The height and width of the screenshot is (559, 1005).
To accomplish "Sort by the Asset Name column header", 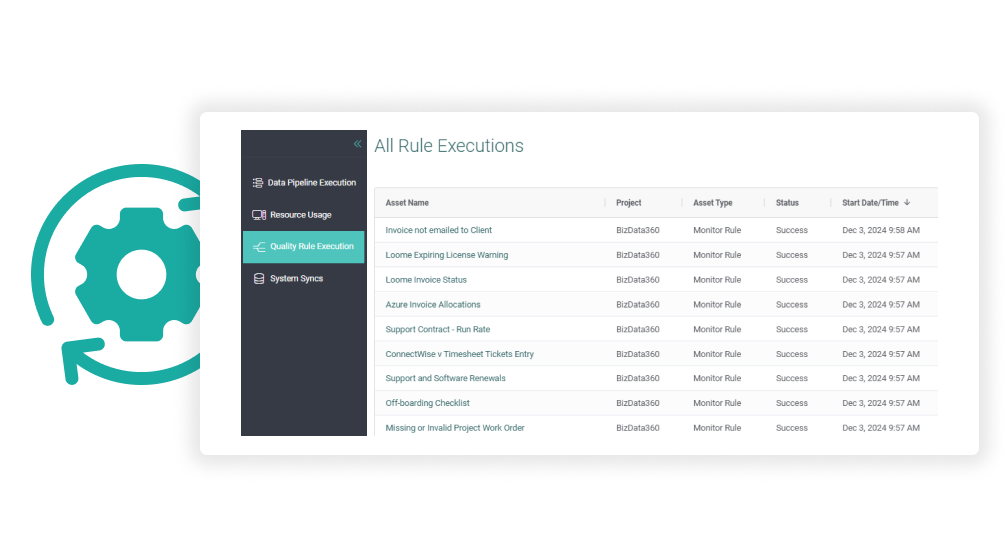I will click(407, 203).
